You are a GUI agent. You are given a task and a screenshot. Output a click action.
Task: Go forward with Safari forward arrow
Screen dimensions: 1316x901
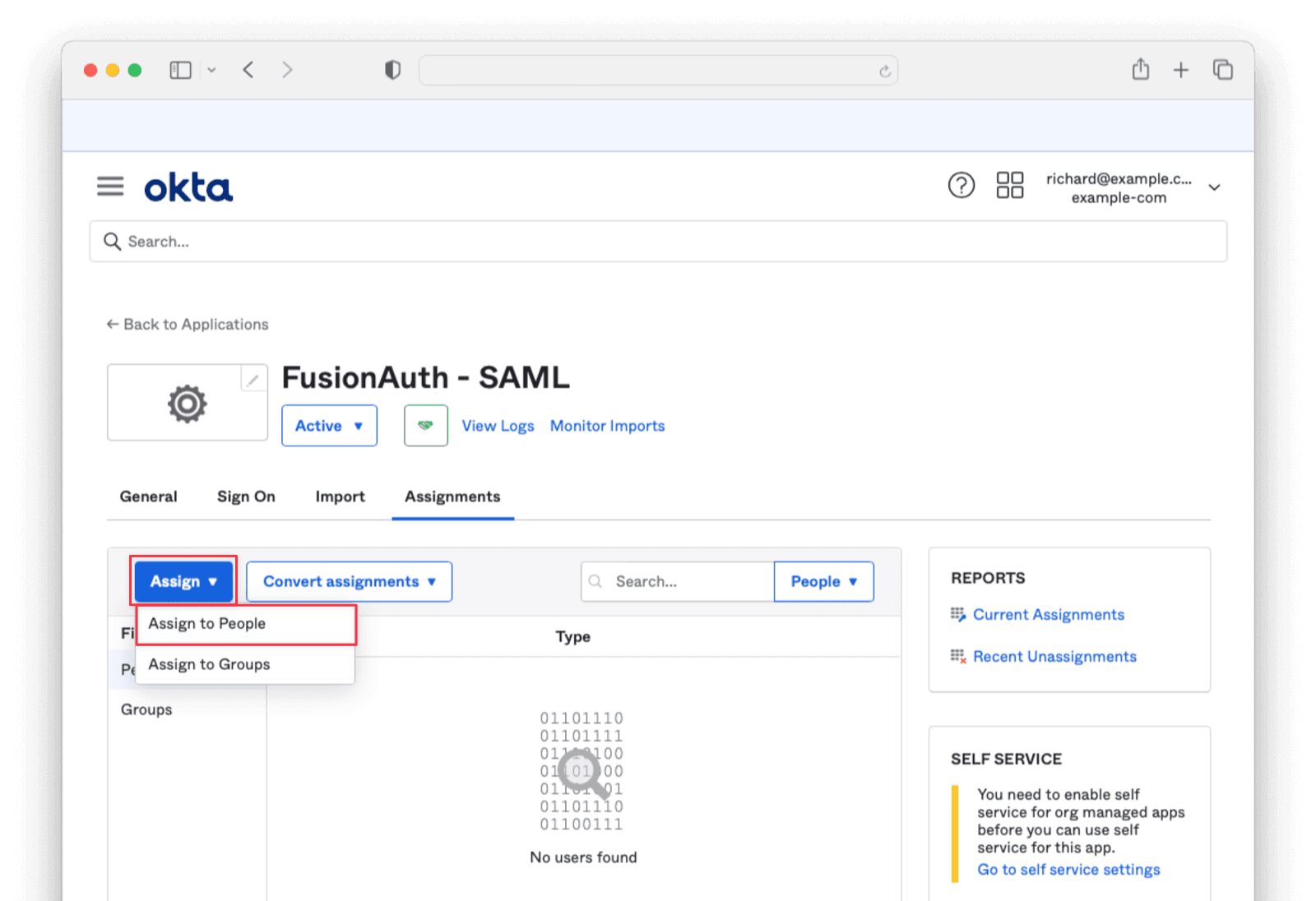287,70
